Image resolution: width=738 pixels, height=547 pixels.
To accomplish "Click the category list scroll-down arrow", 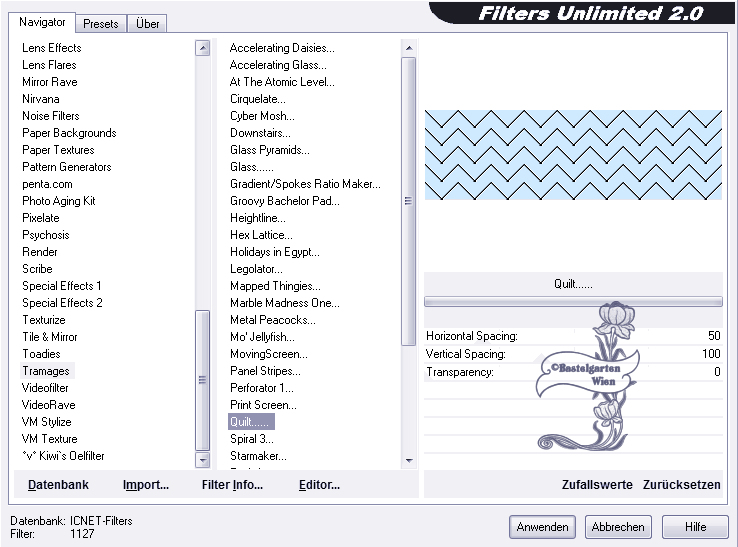I will coord(203,460).
